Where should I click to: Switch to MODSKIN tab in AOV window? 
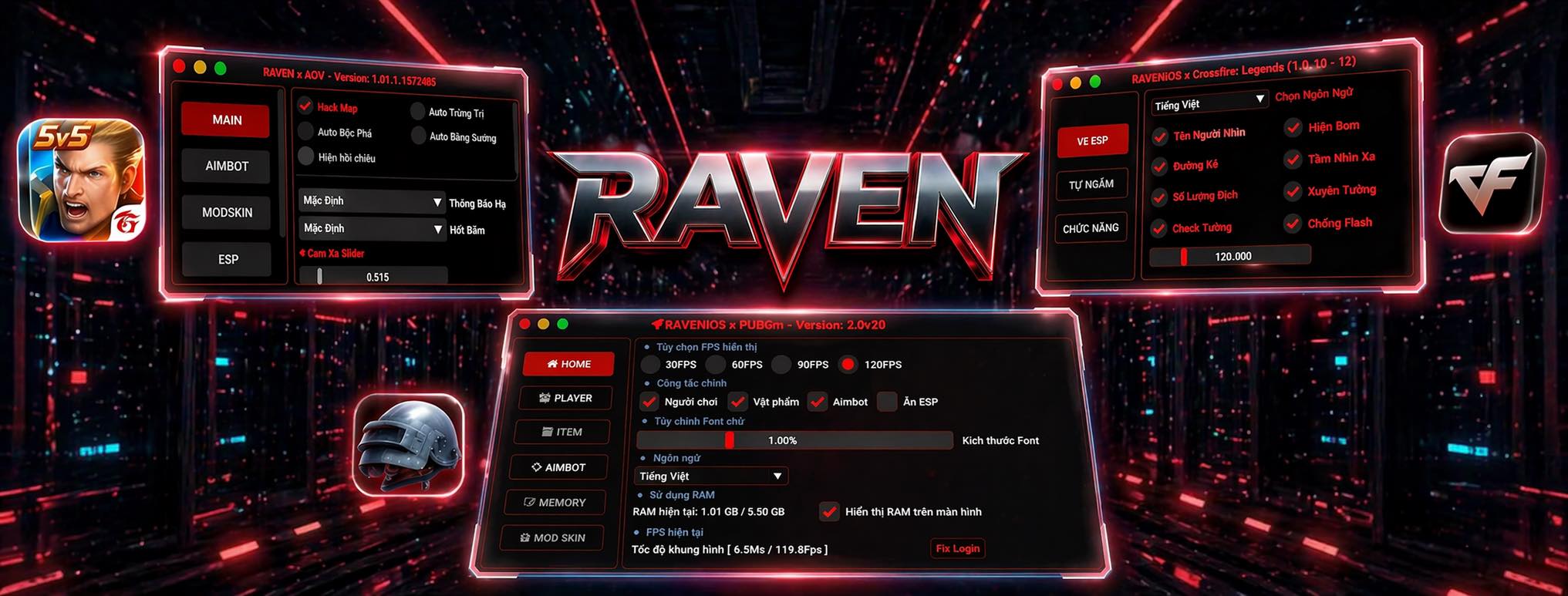pos(227,213)
